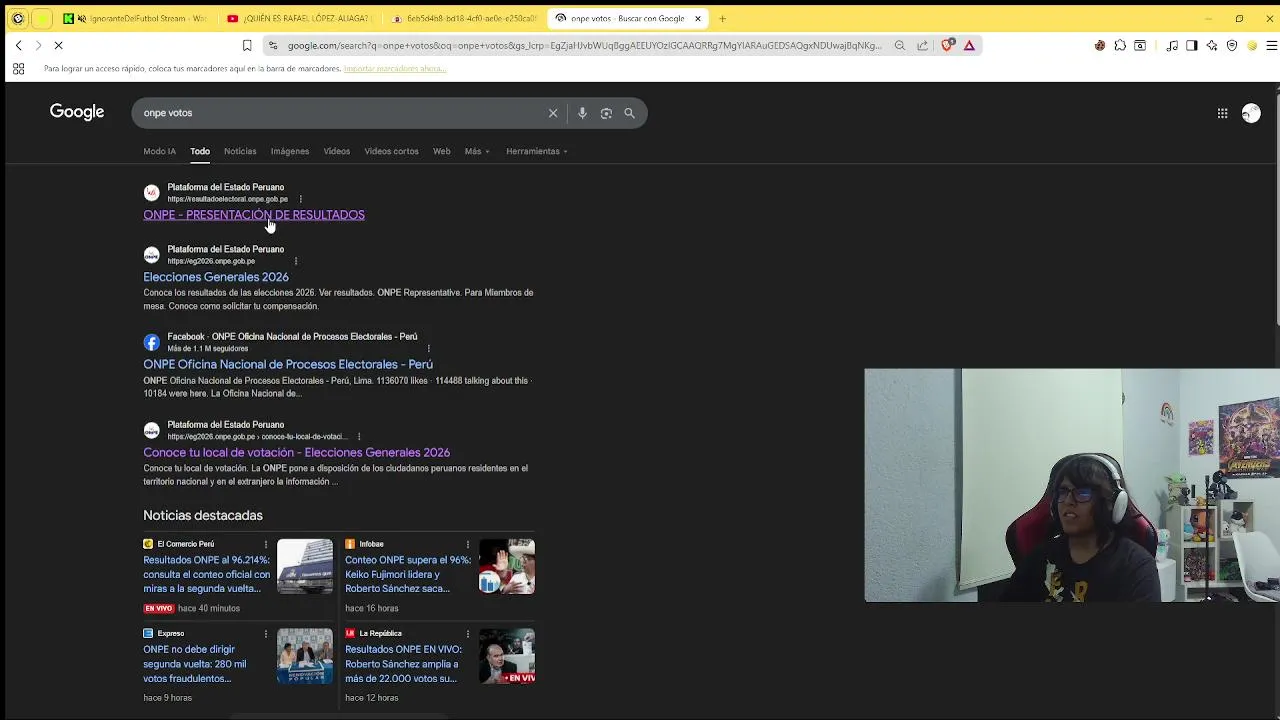Viewport: 1280px width, 720px height.
Task: Open the browser hamburger main menu
Action: pyautogui.click(x=1272, y=45)
